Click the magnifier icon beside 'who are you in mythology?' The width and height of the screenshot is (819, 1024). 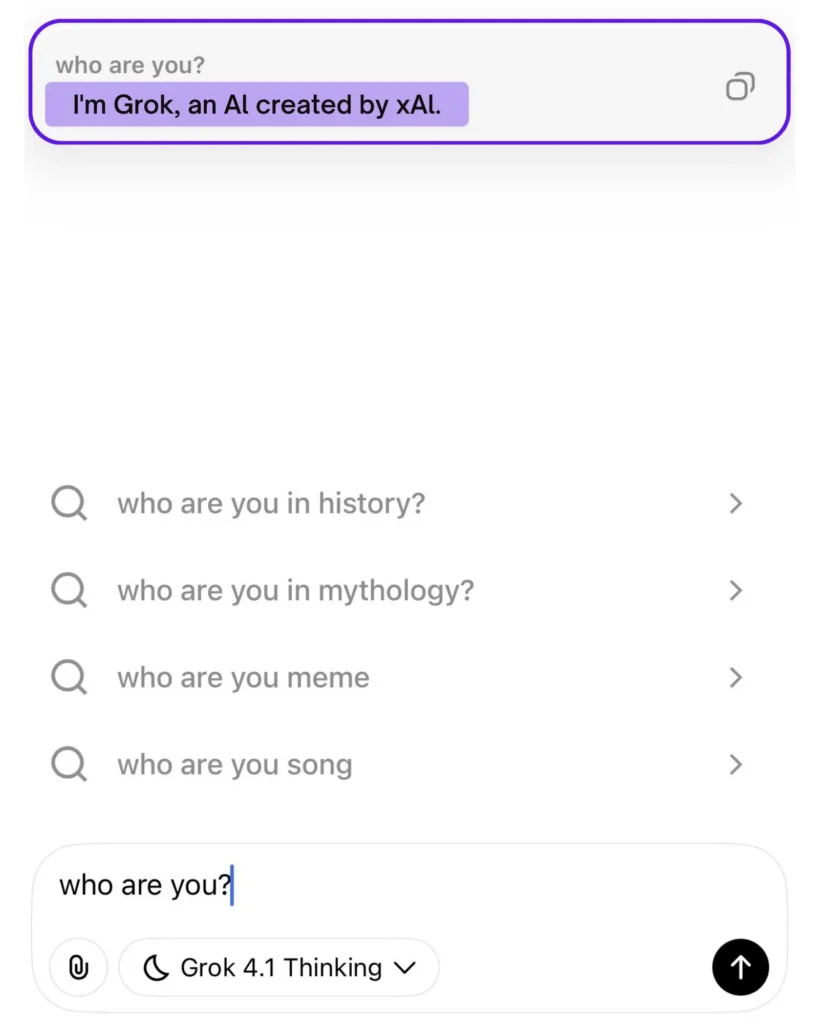point(68,590)
